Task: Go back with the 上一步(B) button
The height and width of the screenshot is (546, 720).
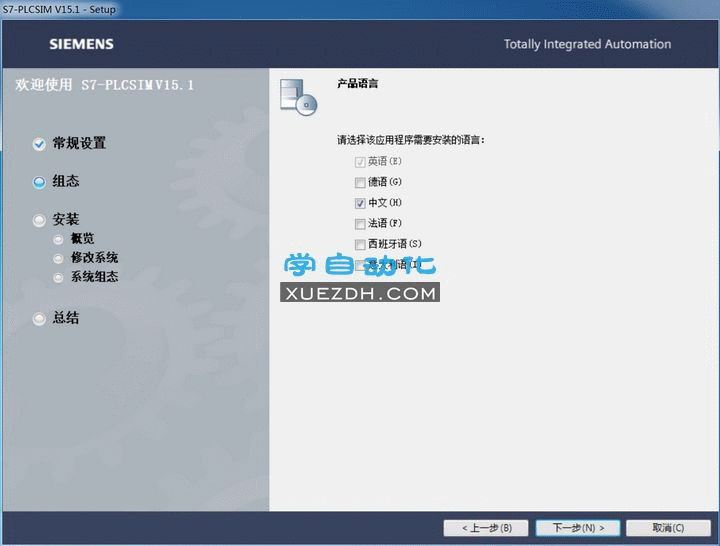Action: [486, 528]
